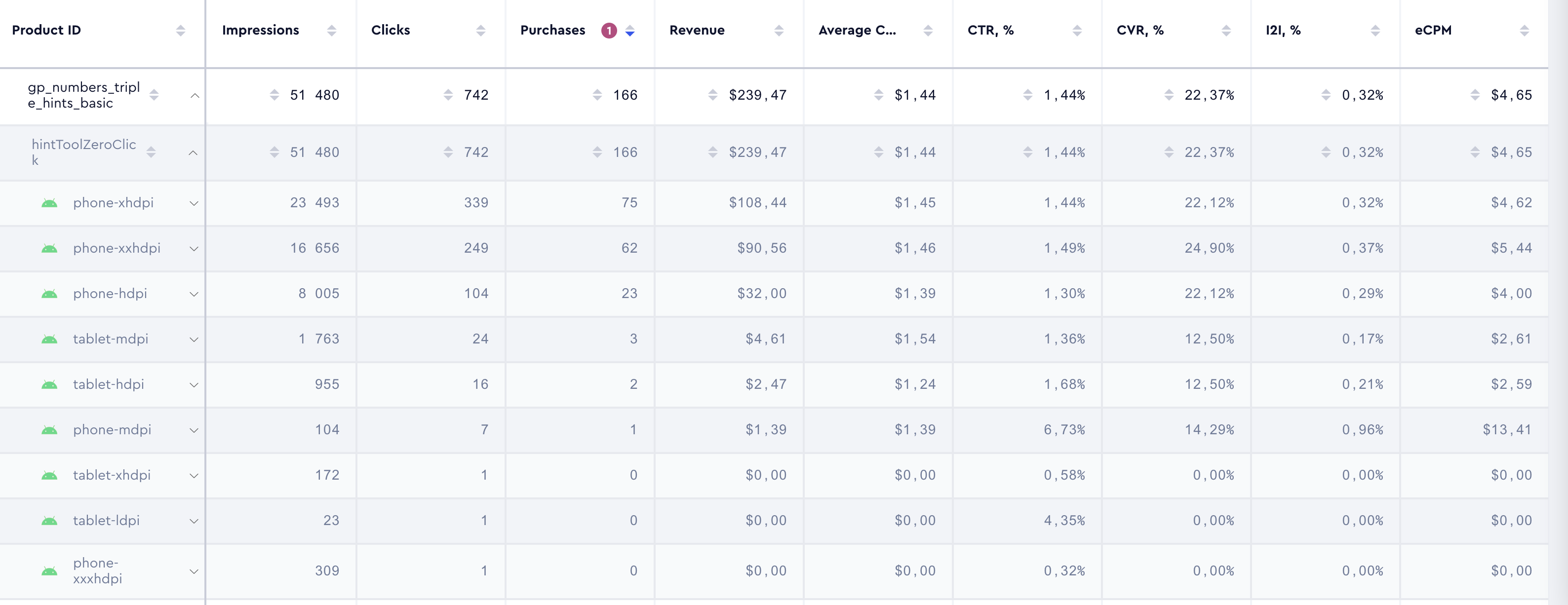Collapse hintToolZeroClick group row
The image size is (1568, 605).
[x=193, y=153]
